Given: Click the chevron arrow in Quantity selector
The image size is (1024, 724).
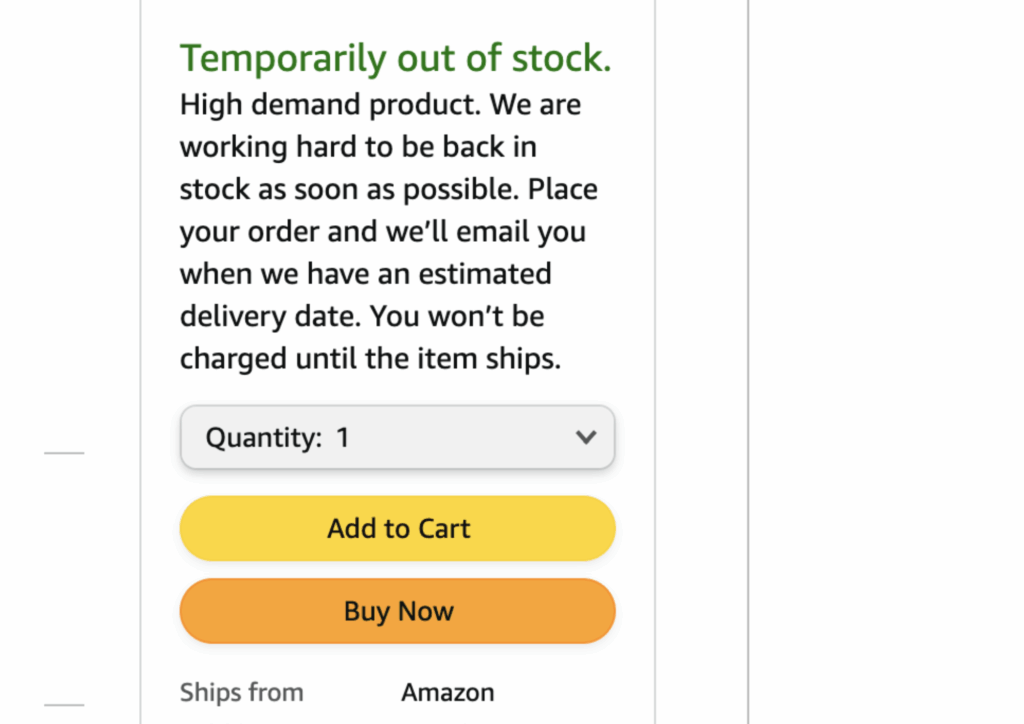Looking at the screenshot, I should (x=586, y=437).
